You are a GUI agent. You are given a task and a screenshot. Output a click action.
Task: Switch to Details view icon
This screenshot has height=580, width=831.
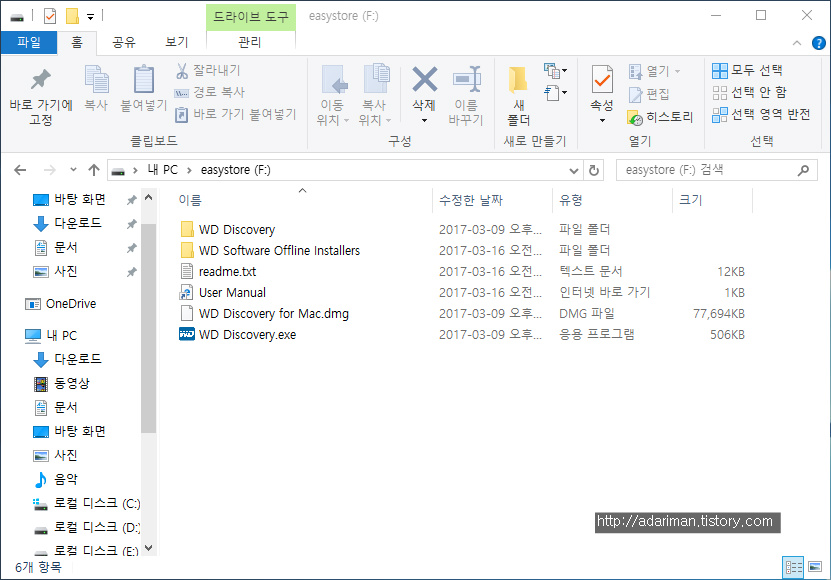click(x=793, y=568)
